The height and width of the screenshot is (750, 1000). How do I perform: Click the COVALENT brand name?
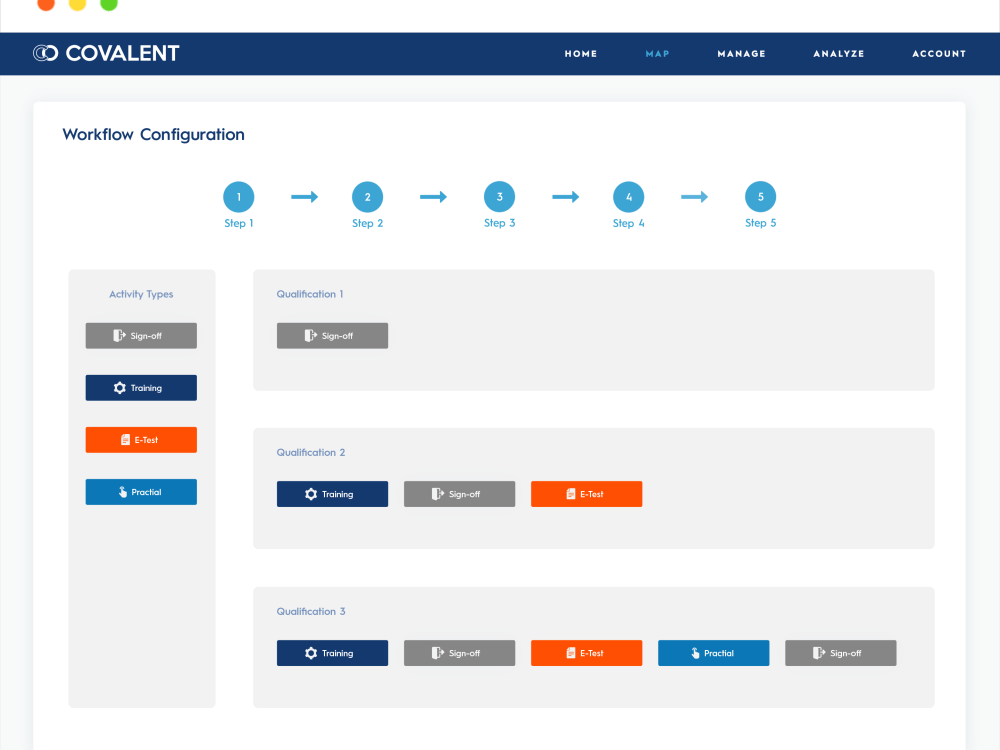click(x=122, y=53)
